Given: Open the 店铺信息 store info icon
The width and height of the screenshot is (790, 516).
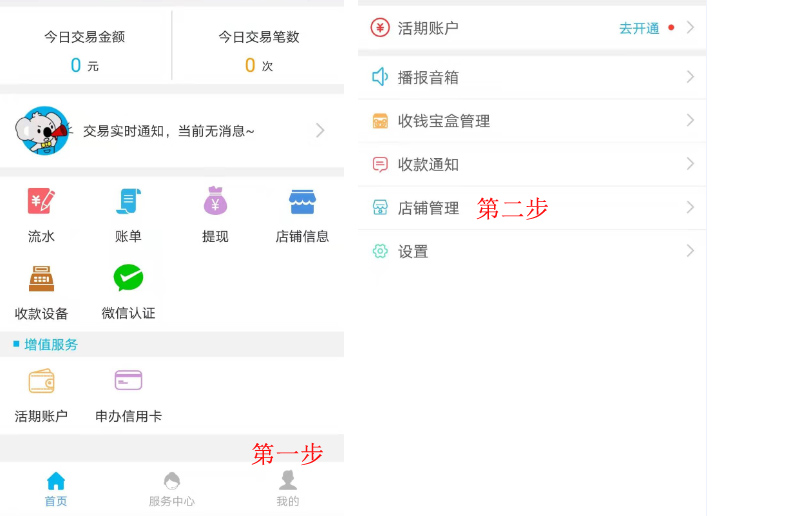Looking at the screenshot, I should coord(302,202).
